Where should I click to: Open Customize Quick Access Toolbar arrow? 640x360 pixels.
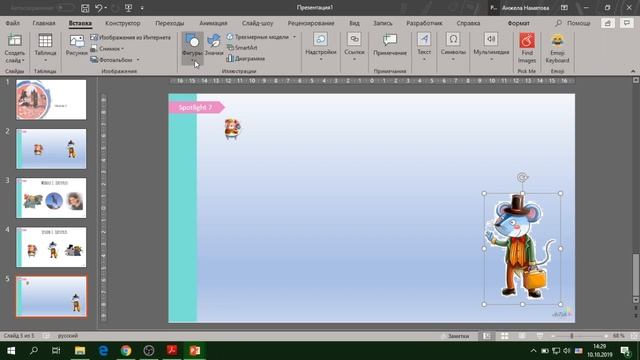[x=142, y=8]
